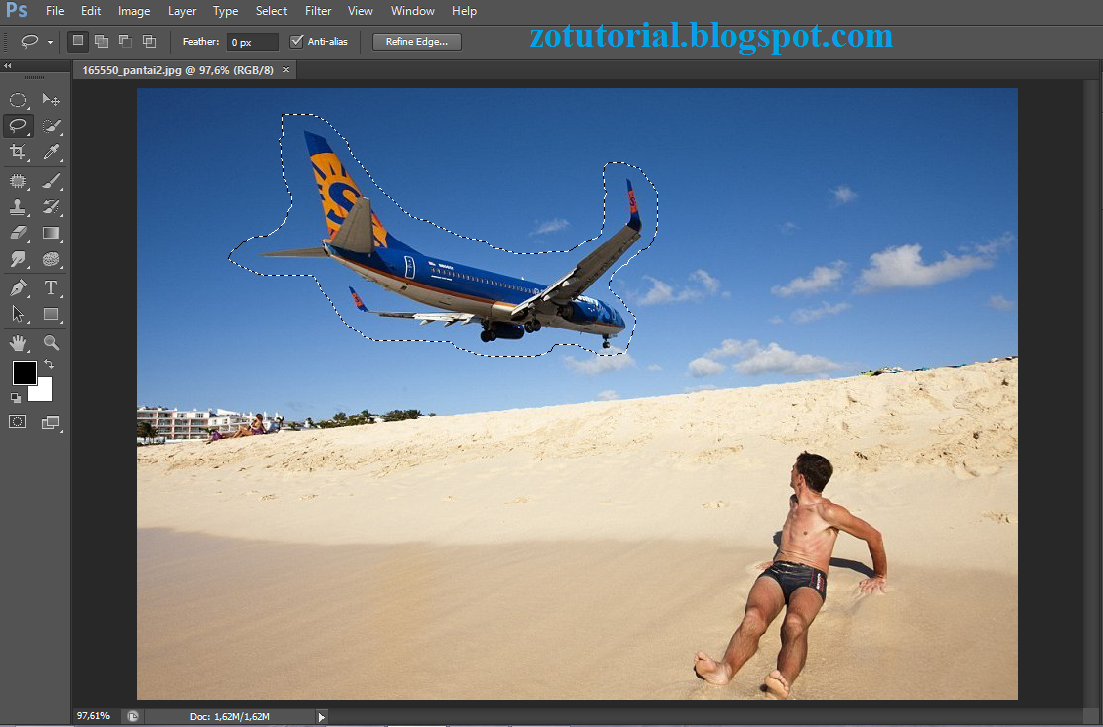Toggle the Anti-alias checkbox
Image resolution: width=1103 pixels, height=727 pixels.
pyautogui.click(x=296, y=42)
